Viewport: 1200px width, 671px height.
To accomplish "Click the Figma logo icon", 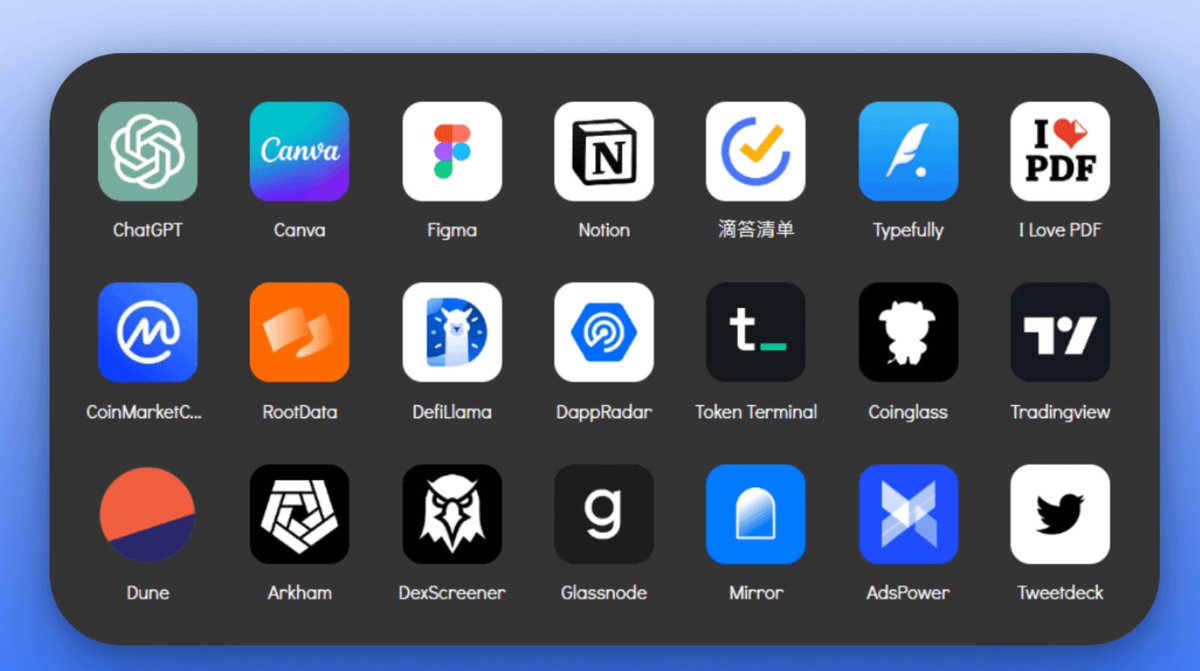I will 452,151.
